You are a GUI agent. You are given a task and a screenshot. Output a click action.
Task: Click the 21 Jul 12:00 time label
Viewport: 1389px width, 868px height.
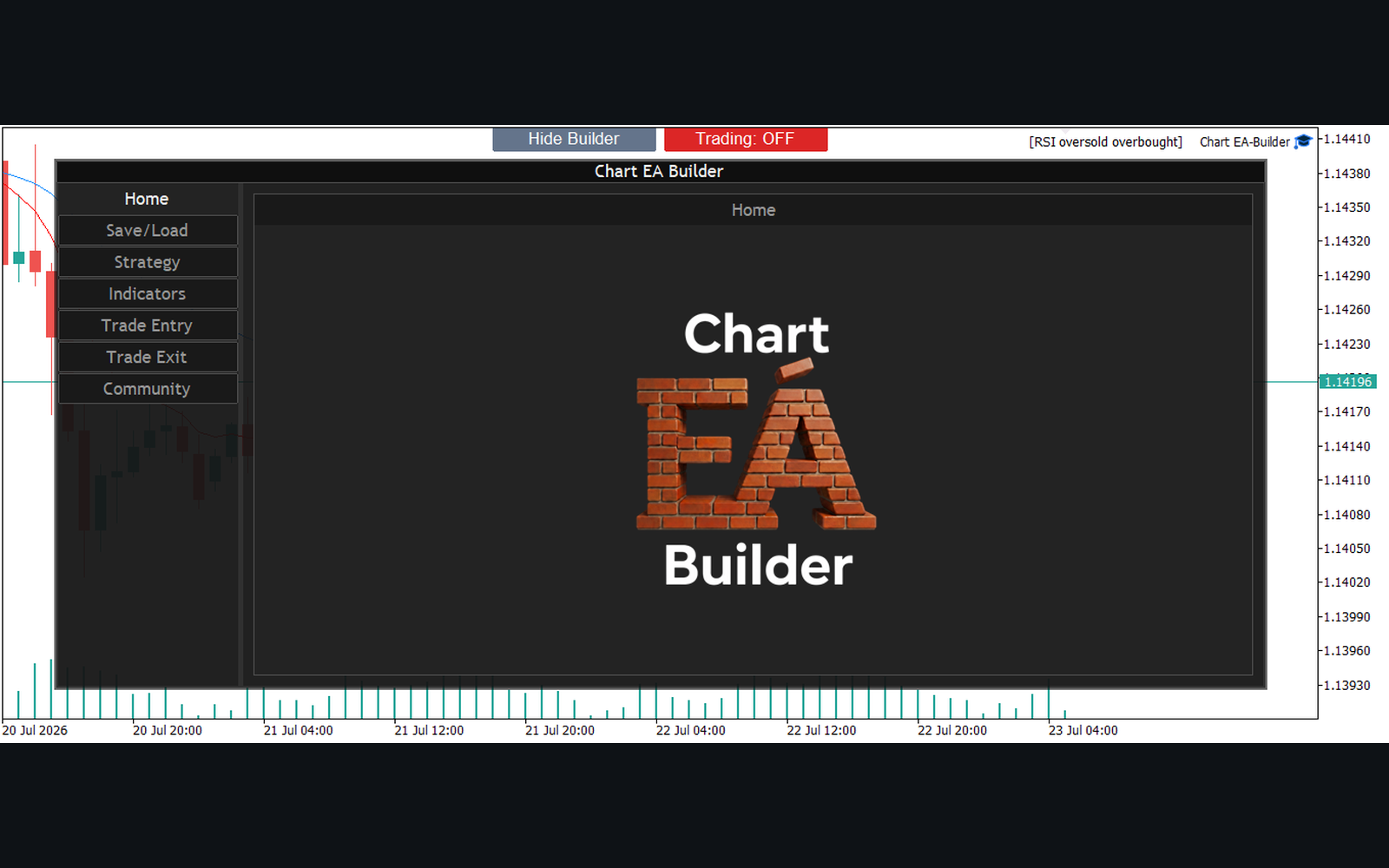tap(429, 731)
